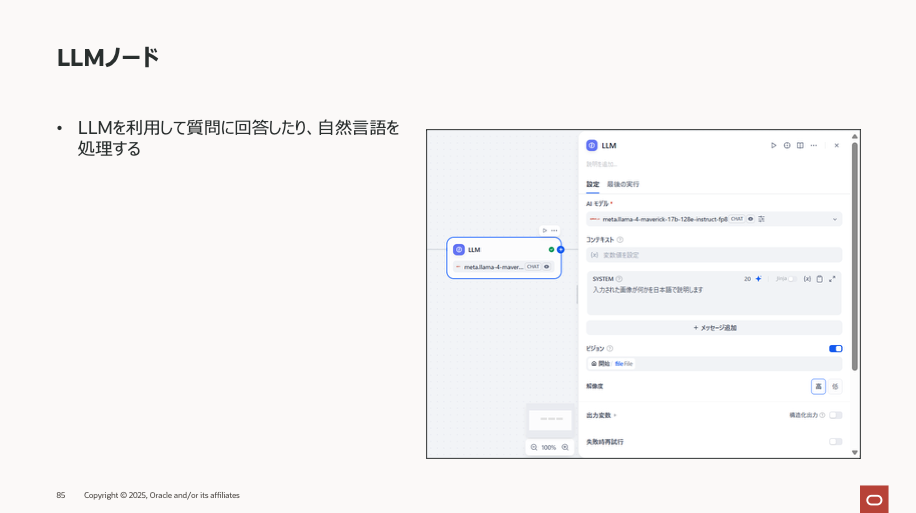The image size is (916, 513).
Task: Click the slide page number 85
Action: 61,495
